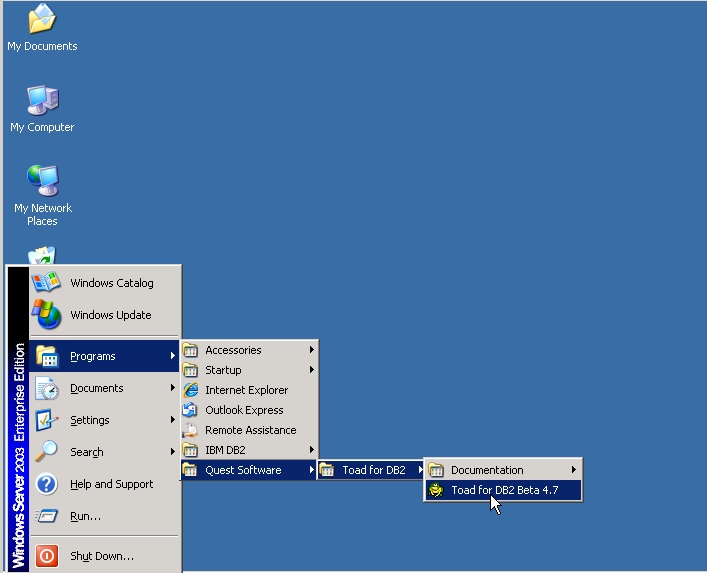Image resolution: width=707 pixels, height=573 pixels.
Task: Click the red Shut Down icon
Action: point(47,556)
